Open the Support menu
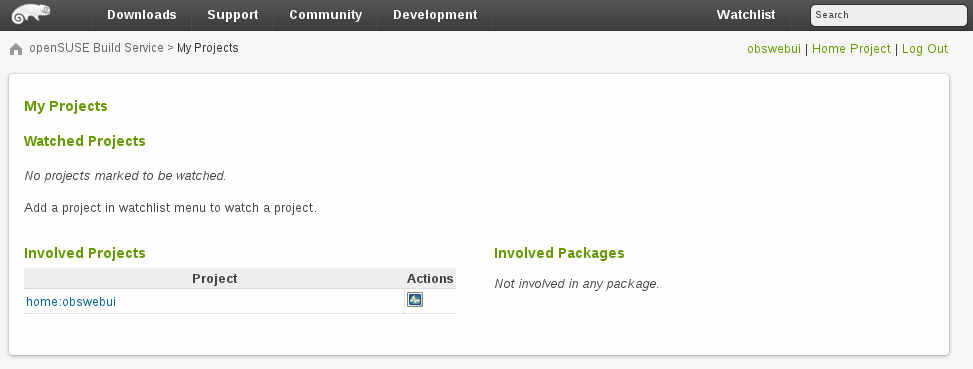The height and width of the screenshot is (369, 973). (x=233, y=15)
